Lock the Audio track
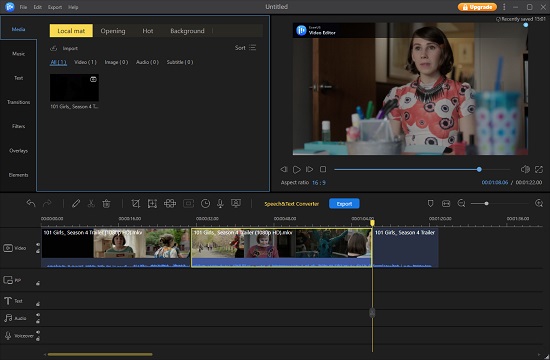 click(x=38, y=321)
